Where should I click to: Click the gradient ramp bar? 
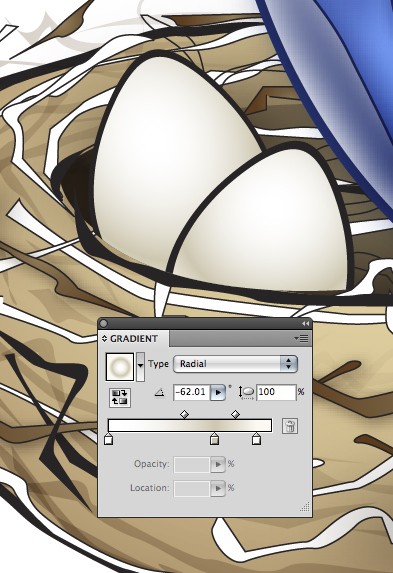(x=190, y=426)
